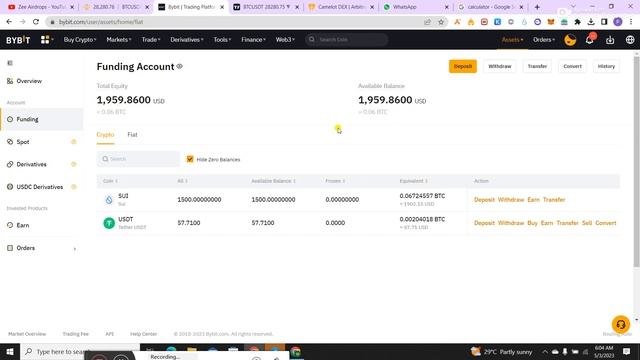
Task: Open the customer support headset button
Action: point(620,324)
